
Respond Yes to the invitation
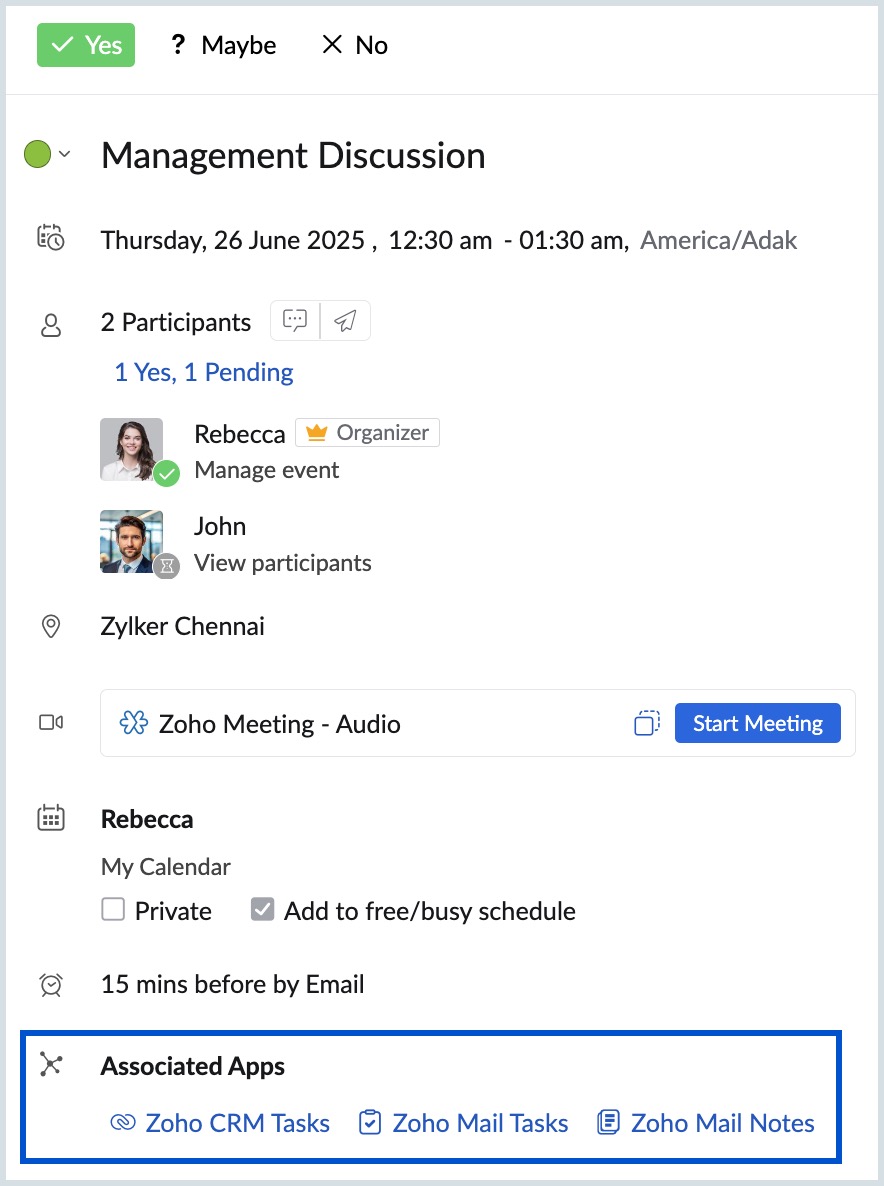click(x=86, y=45)
